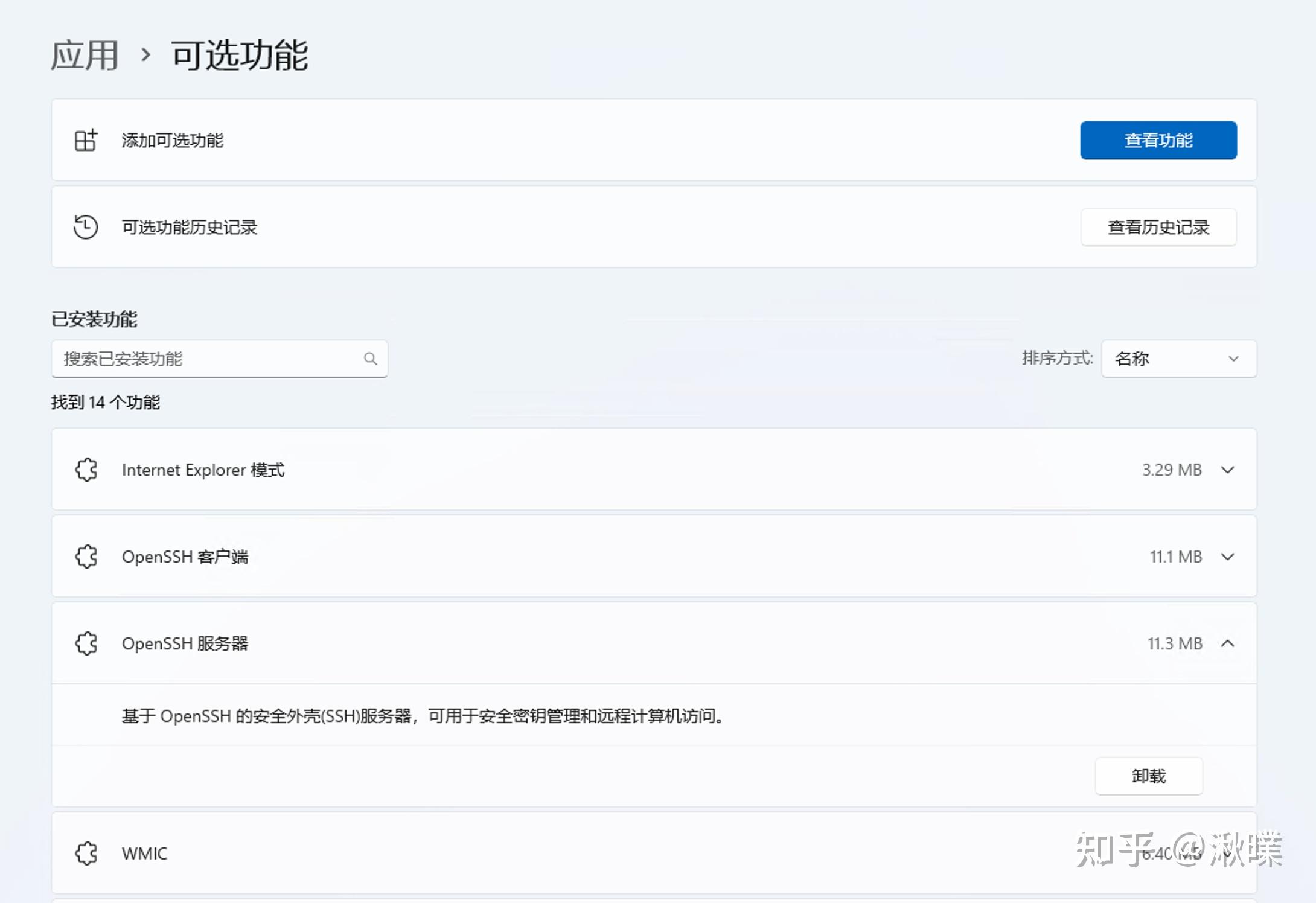Click the 搜索已安装功能 search field
Image resolution: width=1316 pixels, height=903 pixels.
(211, 359)
